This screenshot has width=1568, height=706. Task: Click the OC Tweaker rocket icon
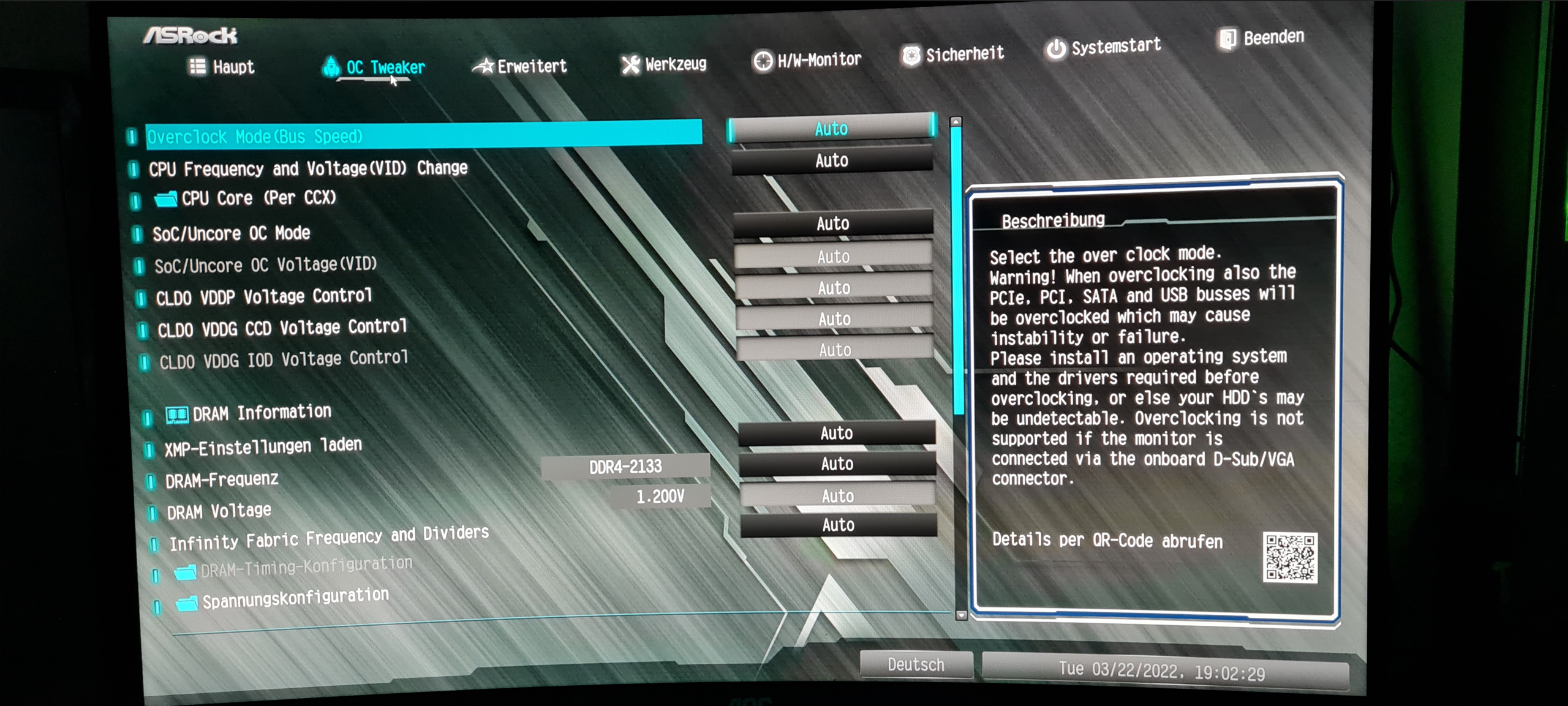click(331, 67)
